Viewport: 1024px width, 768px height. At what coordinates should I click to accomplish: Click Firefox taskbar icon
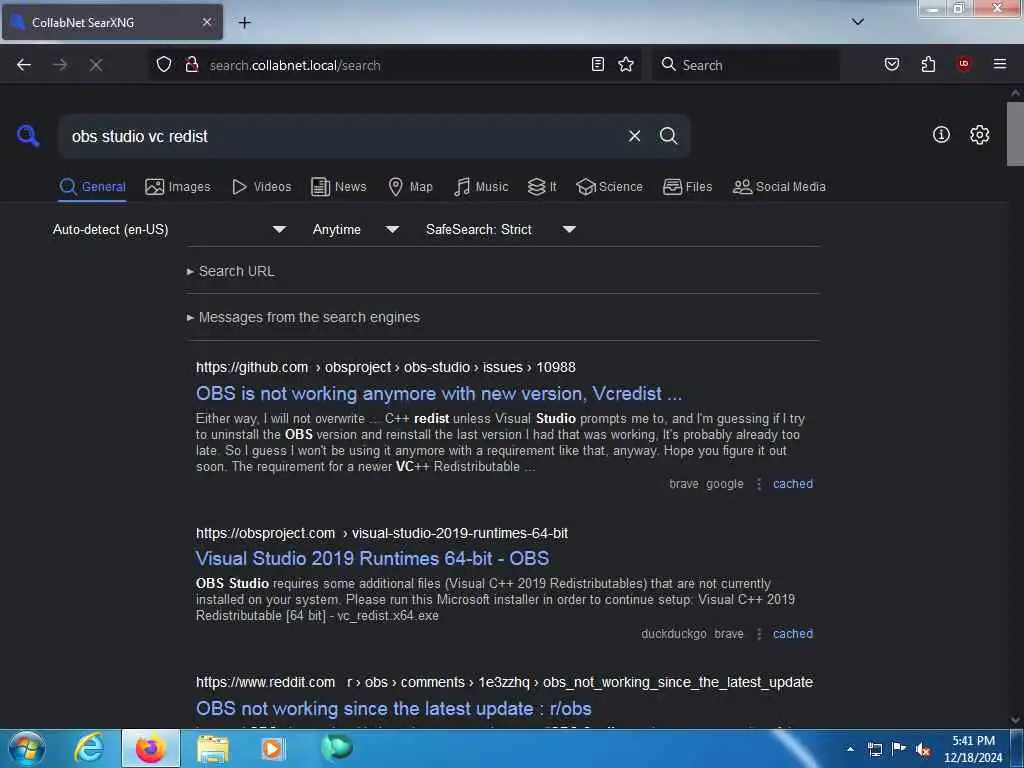pos(151,748)
